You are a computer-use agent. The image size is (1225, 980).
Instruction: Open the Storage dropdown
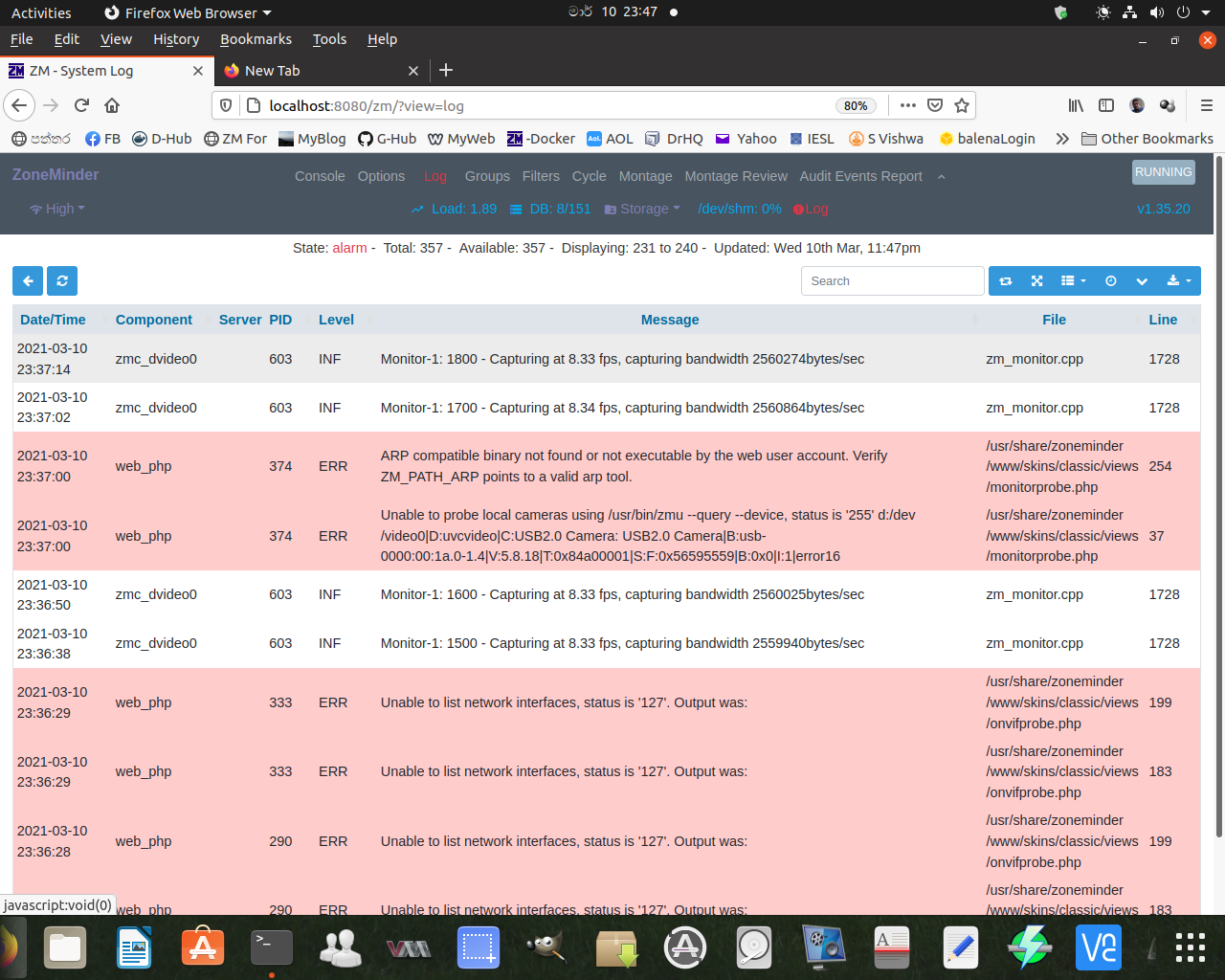click(x=642, y=209)
